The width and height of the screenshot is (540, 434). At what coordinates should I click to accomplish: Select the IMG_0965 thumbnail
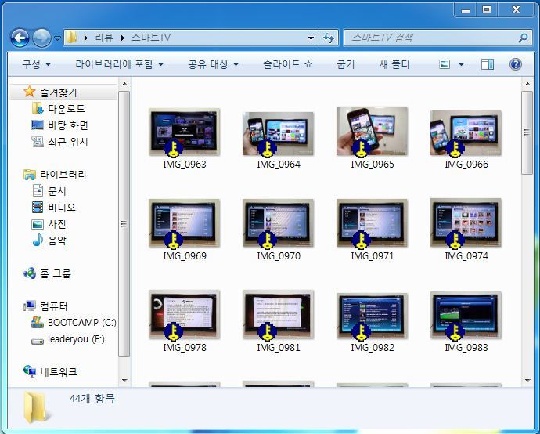[x=372, y=138]
